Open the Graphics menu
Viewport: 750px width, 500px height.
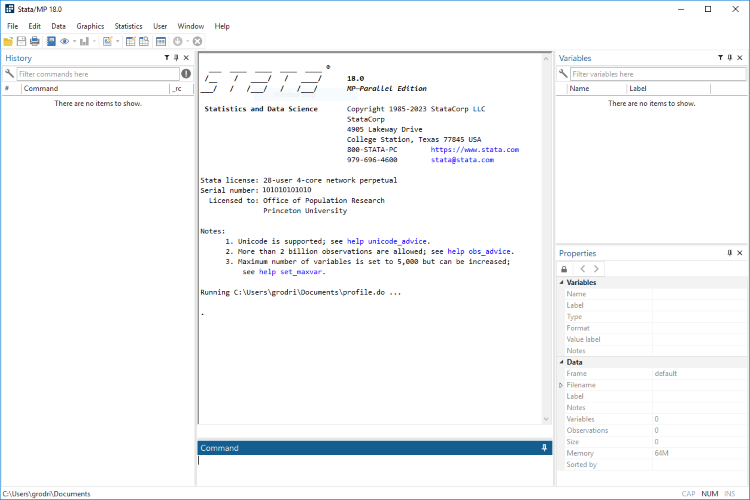90,26
